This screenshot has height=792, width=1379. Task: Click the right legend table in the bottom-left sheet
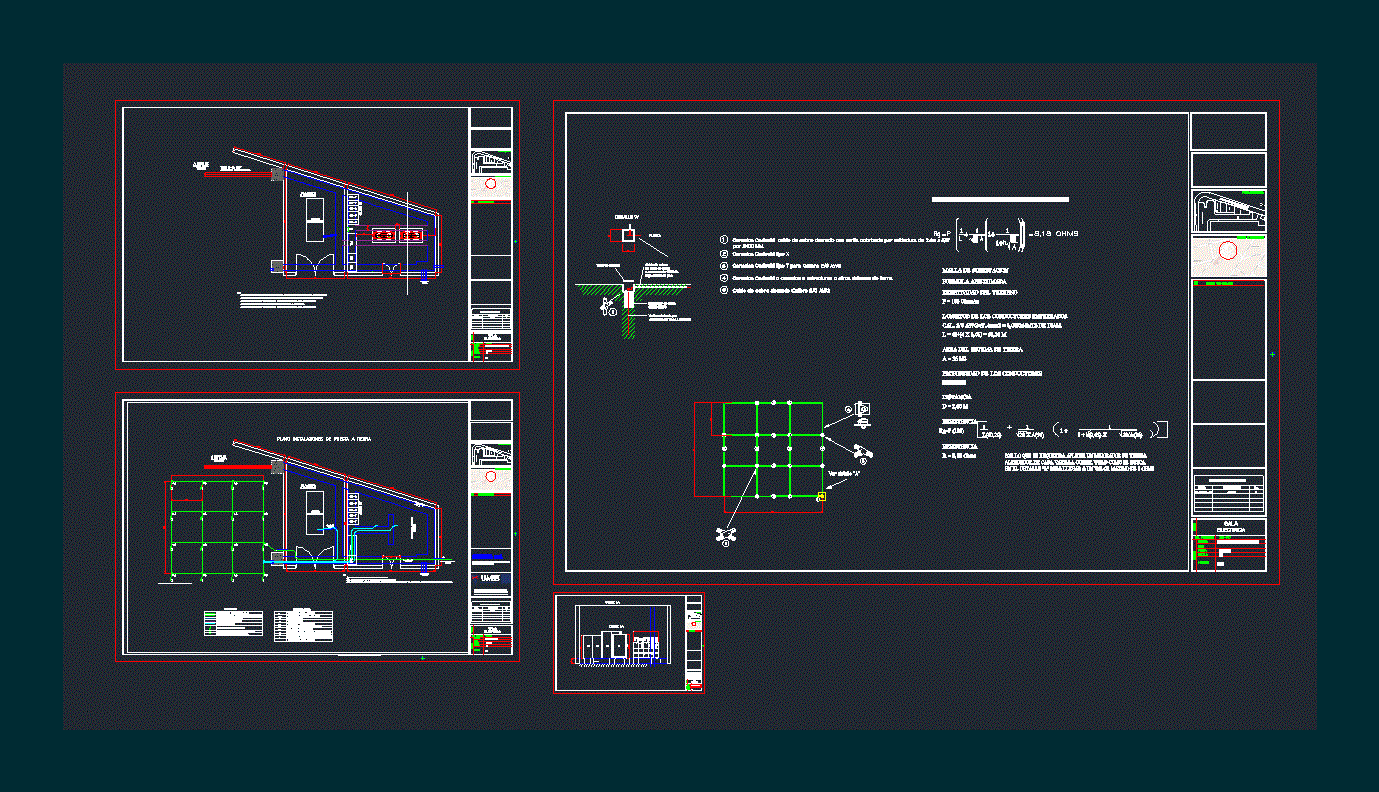coord(305,623)
